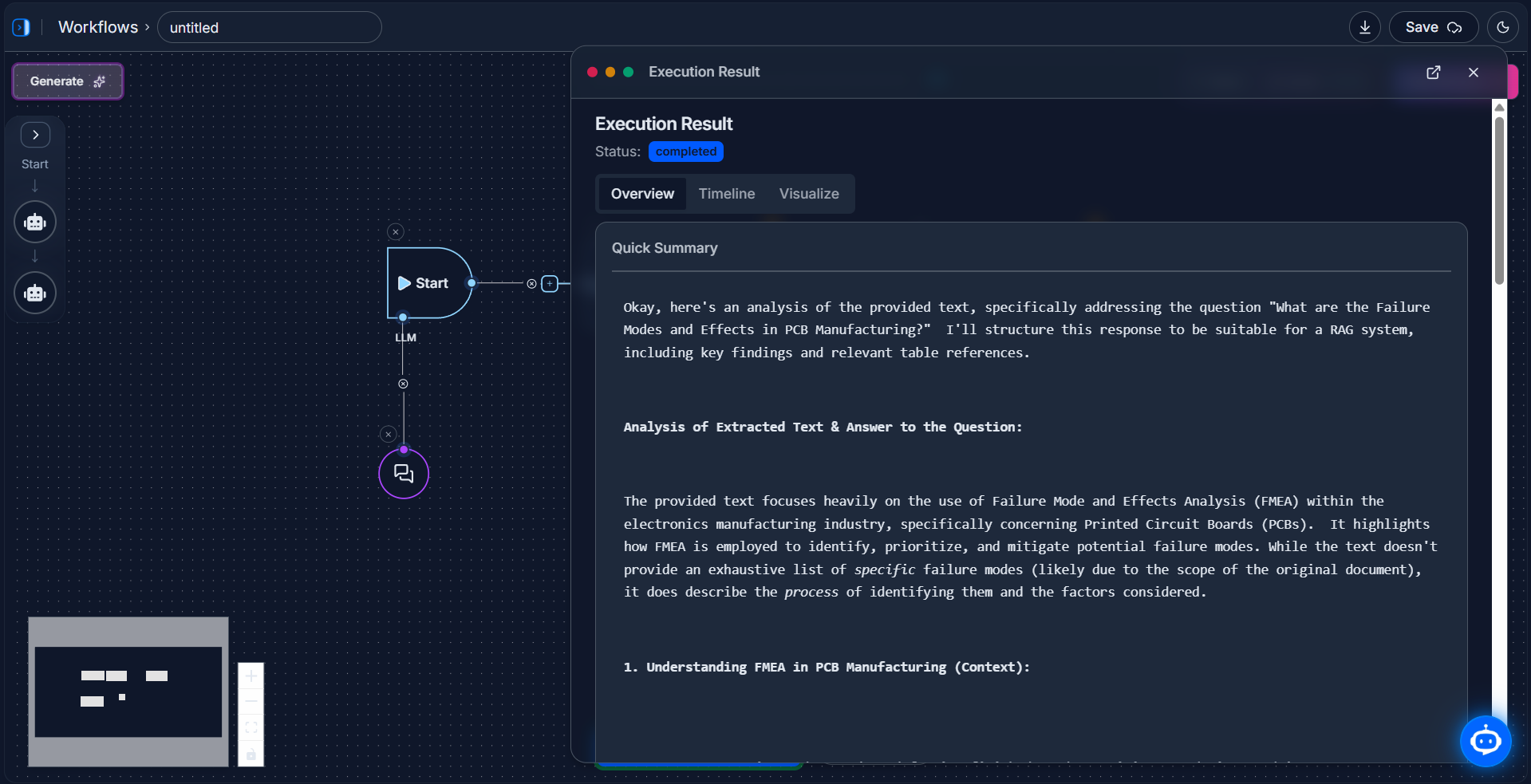Open the chatbot assistant bubble
1531x784 pixels.
pyautogui.click(x=1485, y=741)
